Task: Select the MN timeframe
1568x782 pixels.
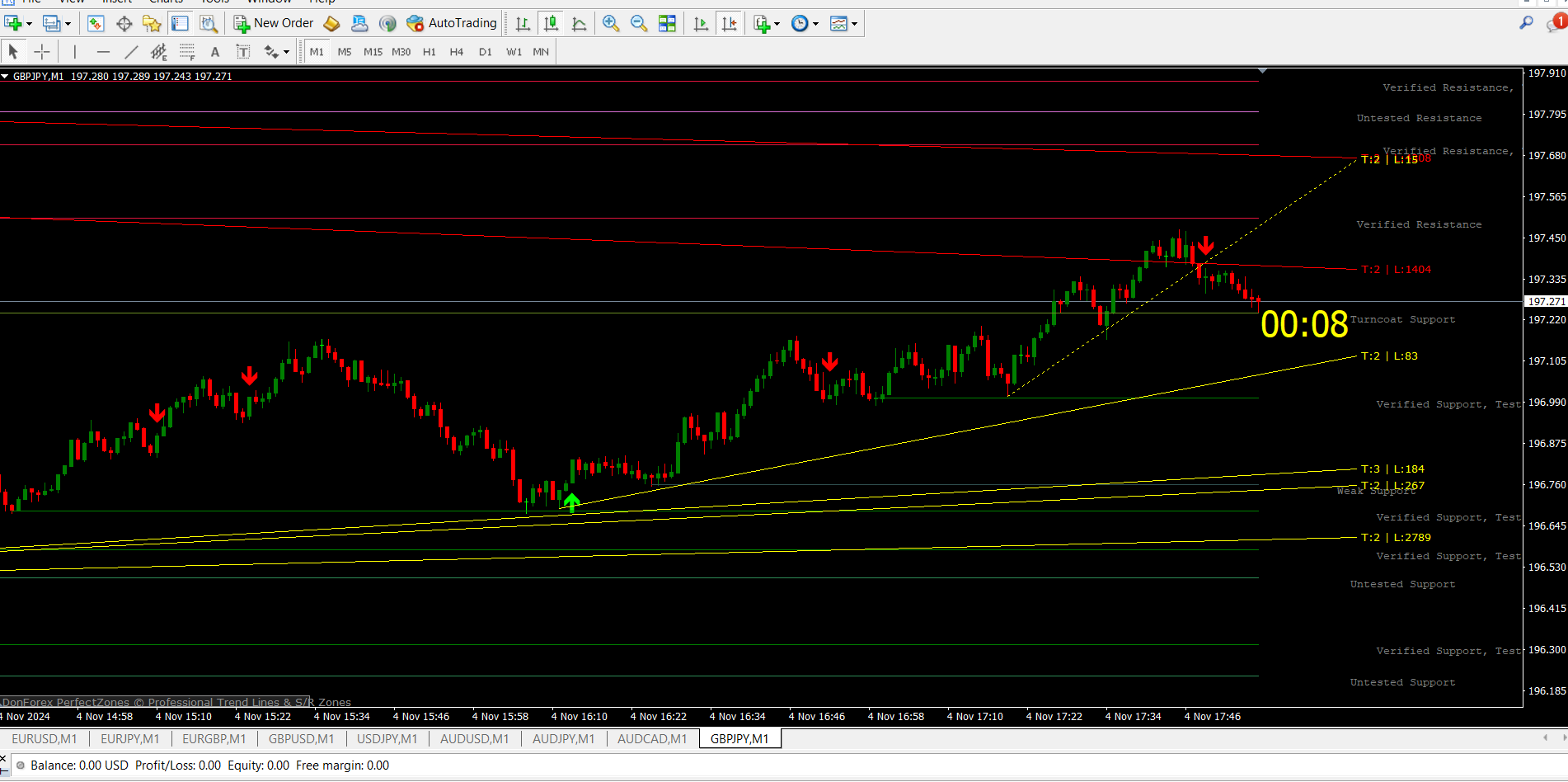Action: (541, 52)
